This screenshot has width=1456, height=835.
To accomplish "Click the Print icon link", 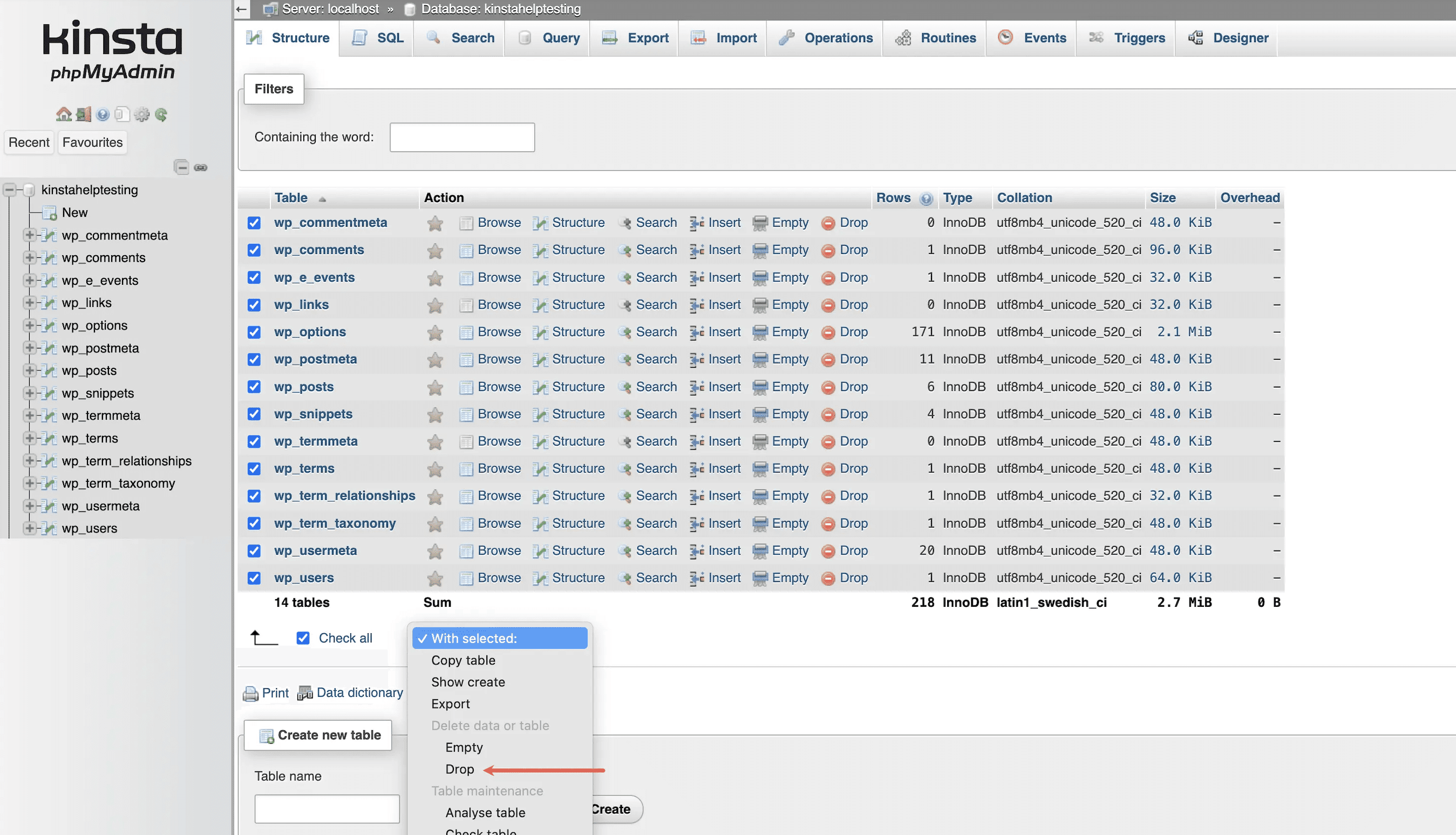I will 251,693.
